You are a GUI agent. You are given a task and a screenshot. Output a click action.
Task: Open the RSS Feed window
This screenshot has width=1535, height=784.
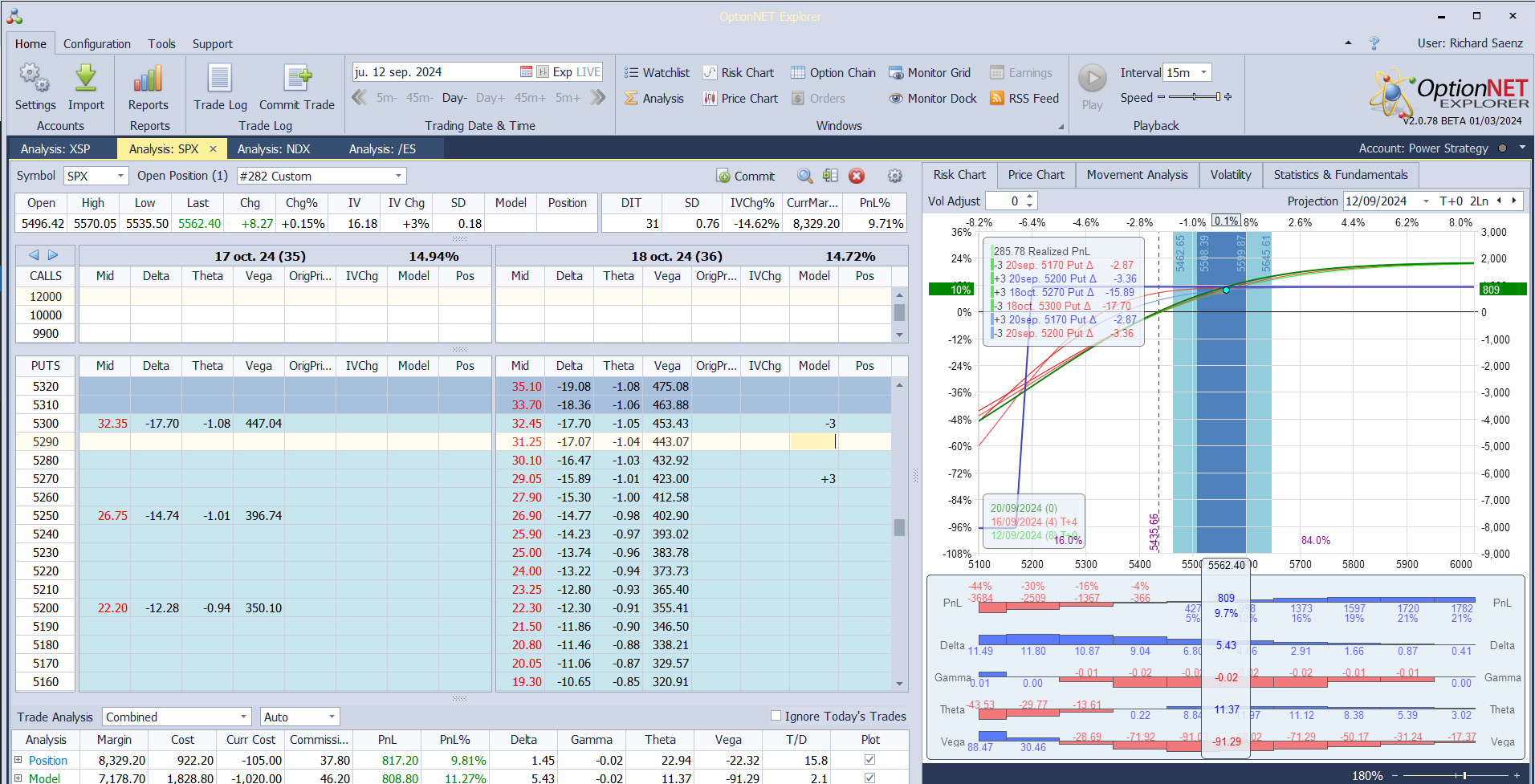(x=1024, y=99)
